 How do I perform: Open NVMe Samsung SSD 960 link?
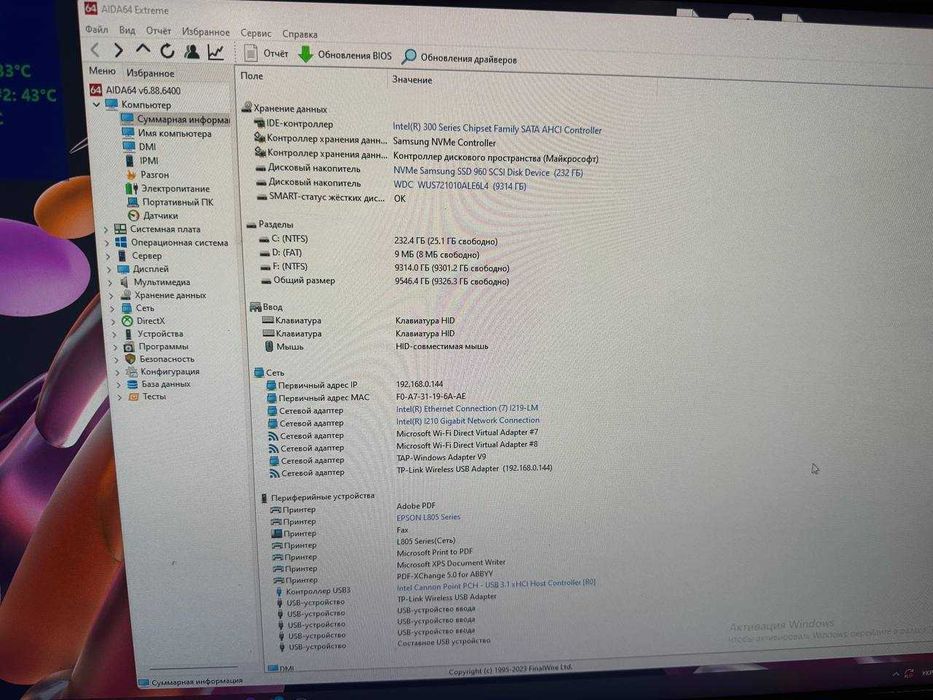tap(488, 172)
